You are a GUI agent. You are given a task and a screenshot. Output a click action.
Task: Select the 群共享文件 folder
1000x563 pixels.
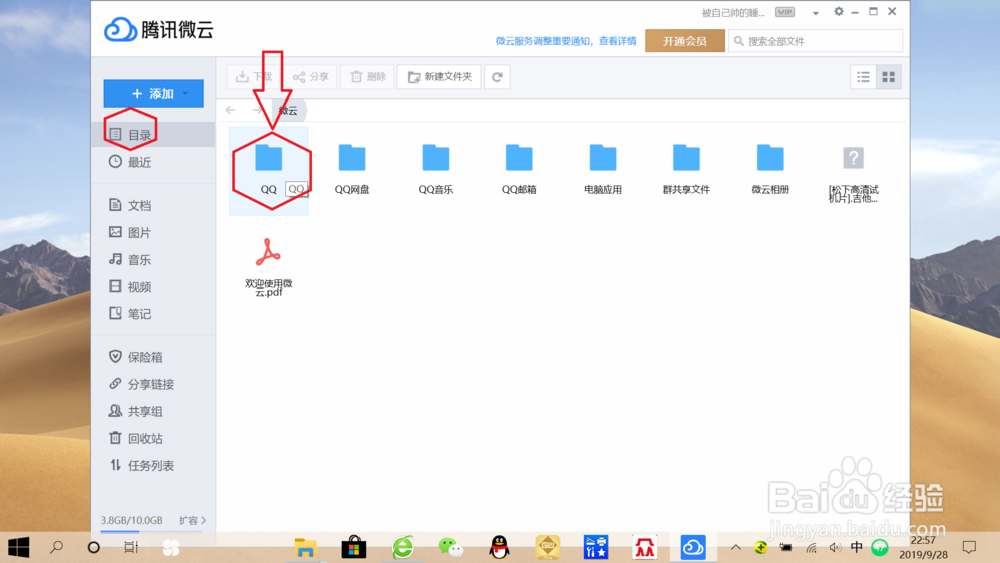[686, 169]
